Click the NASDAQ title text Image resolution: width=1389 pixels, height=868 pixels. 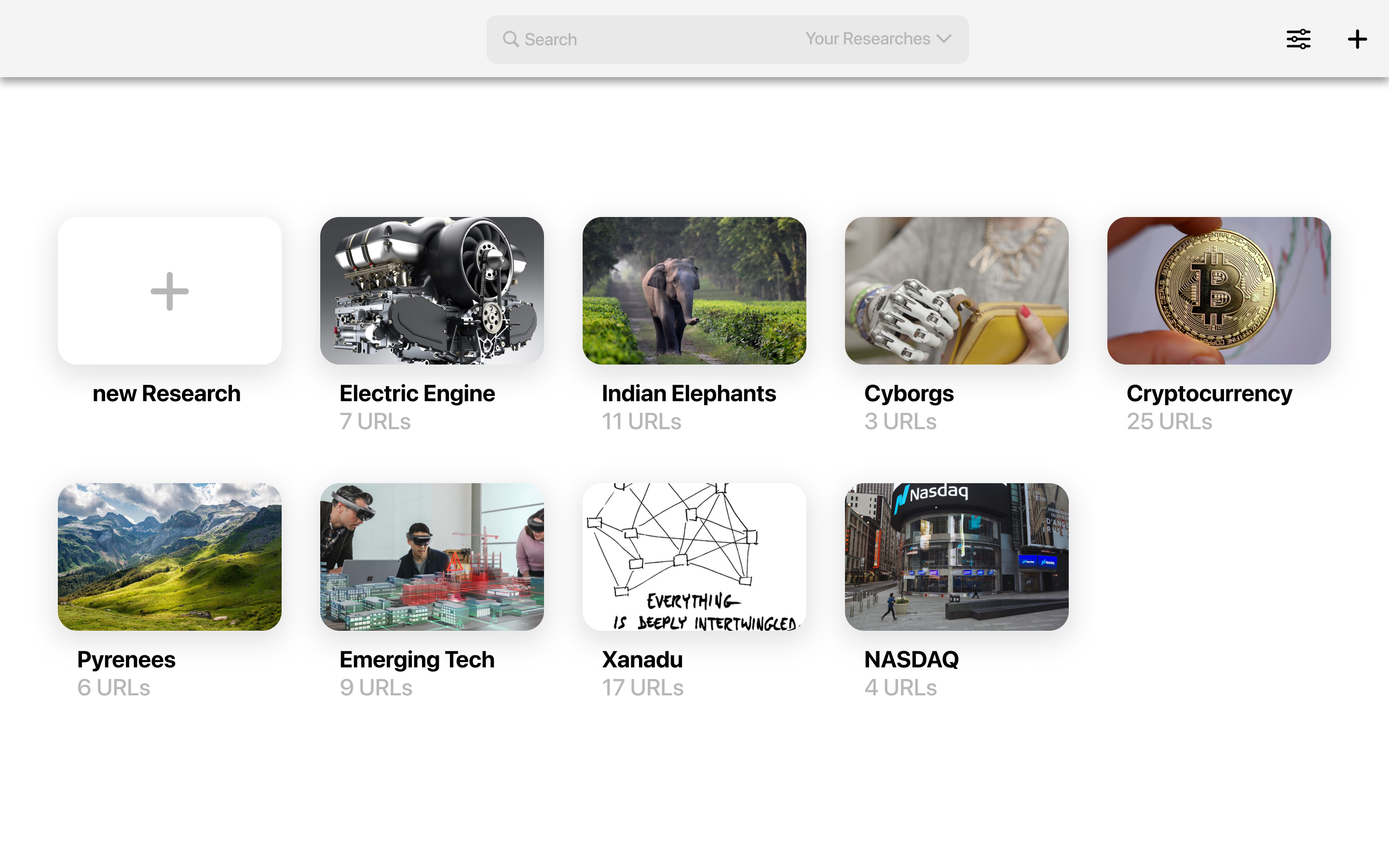click(912, 660)
